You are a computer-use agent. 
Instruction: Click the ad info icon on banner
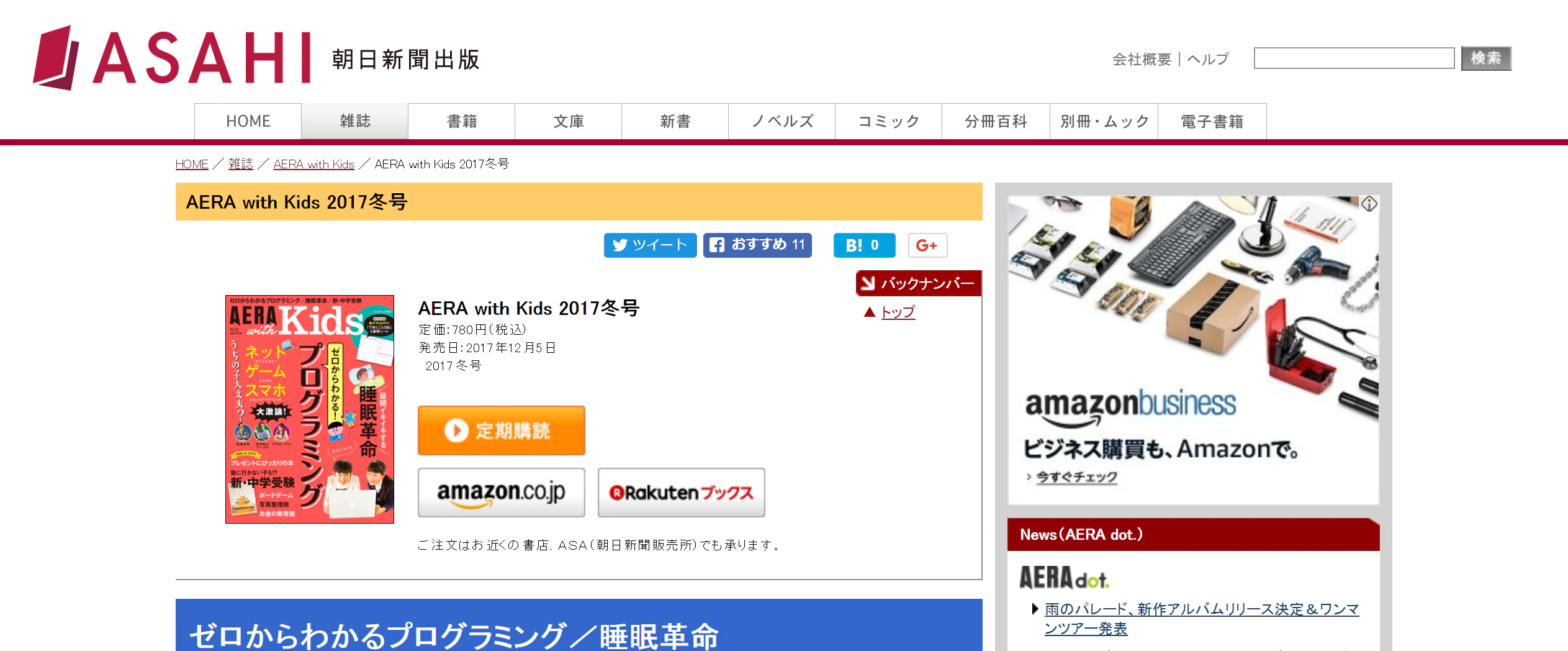pyautogui.click(x=1369, y=204)
